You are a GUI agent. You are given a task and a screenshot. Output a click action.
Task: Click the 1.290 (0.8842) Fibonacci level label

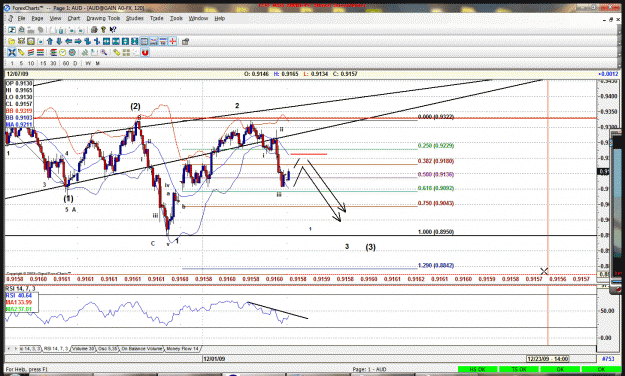pos(436,266)
